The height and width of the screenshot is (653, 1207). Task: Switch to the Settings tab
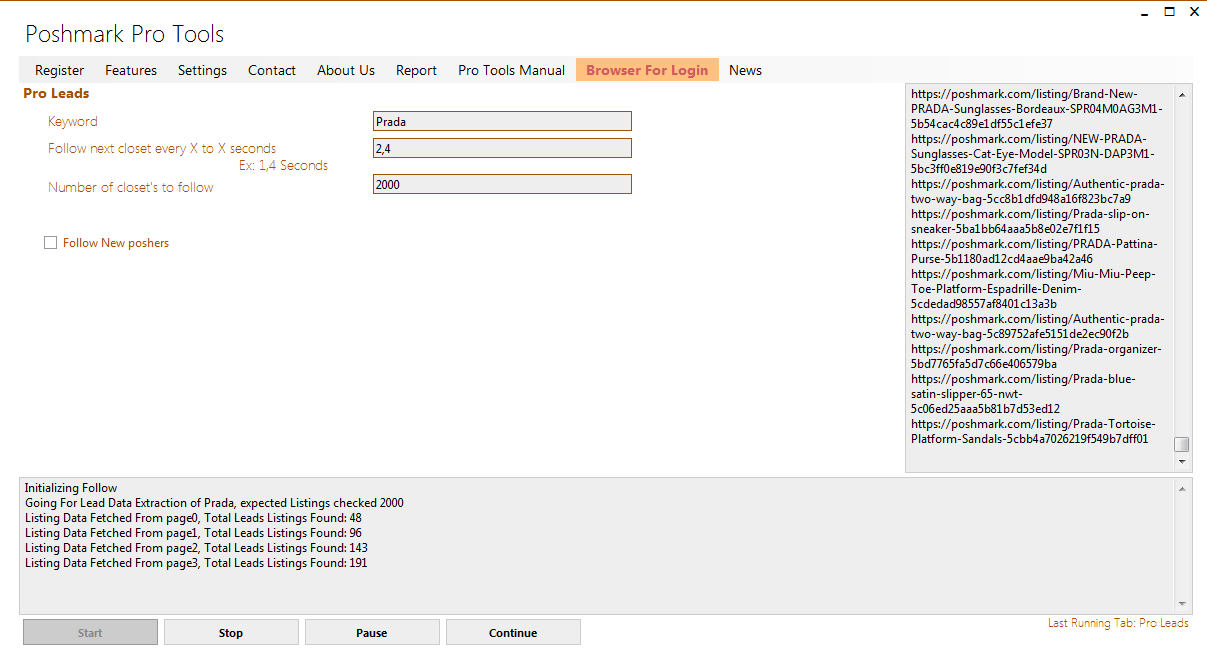(202, 70)
